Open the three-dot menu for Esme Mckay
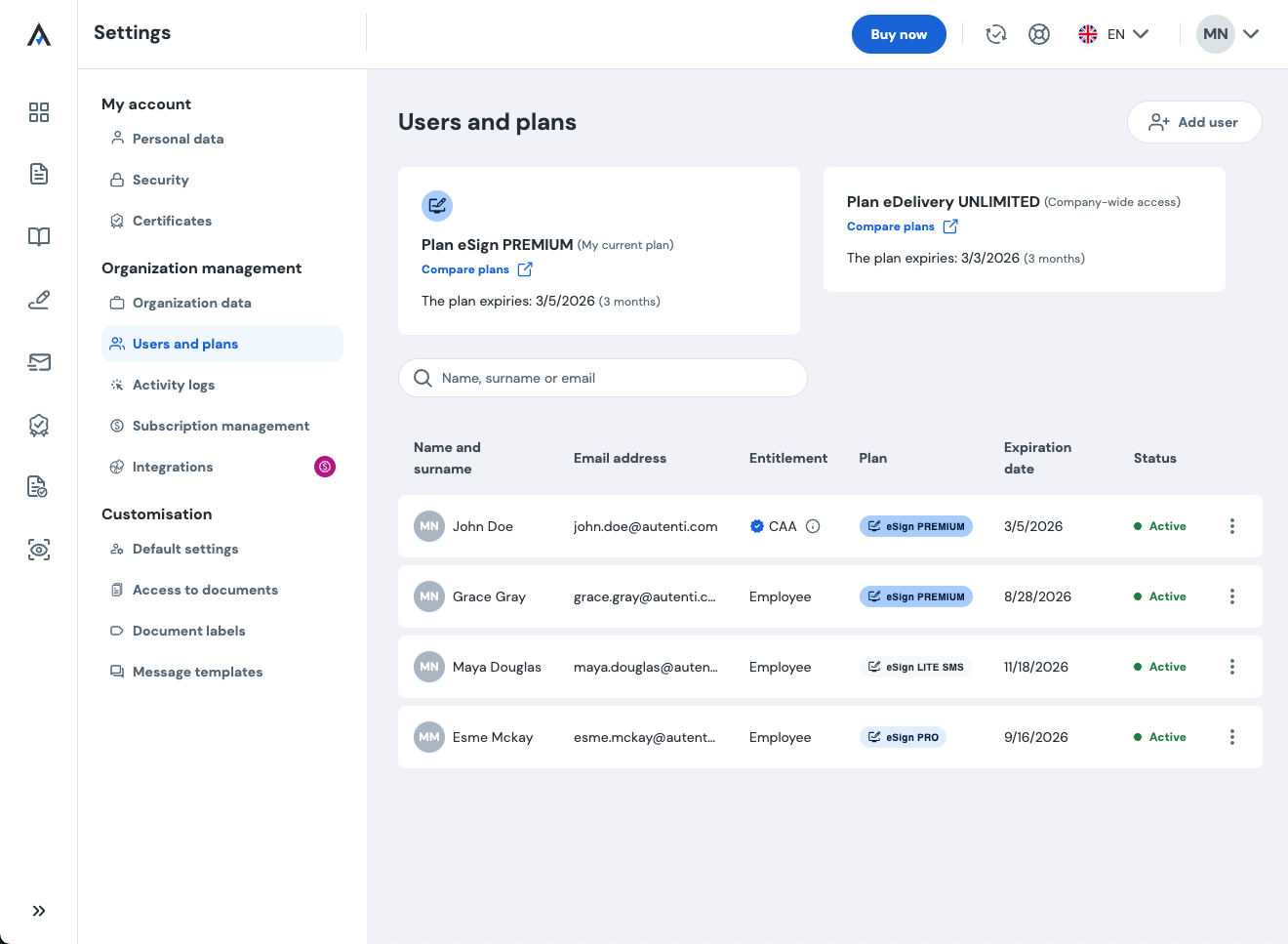The image size is (1288, 944). (1232, 737)
